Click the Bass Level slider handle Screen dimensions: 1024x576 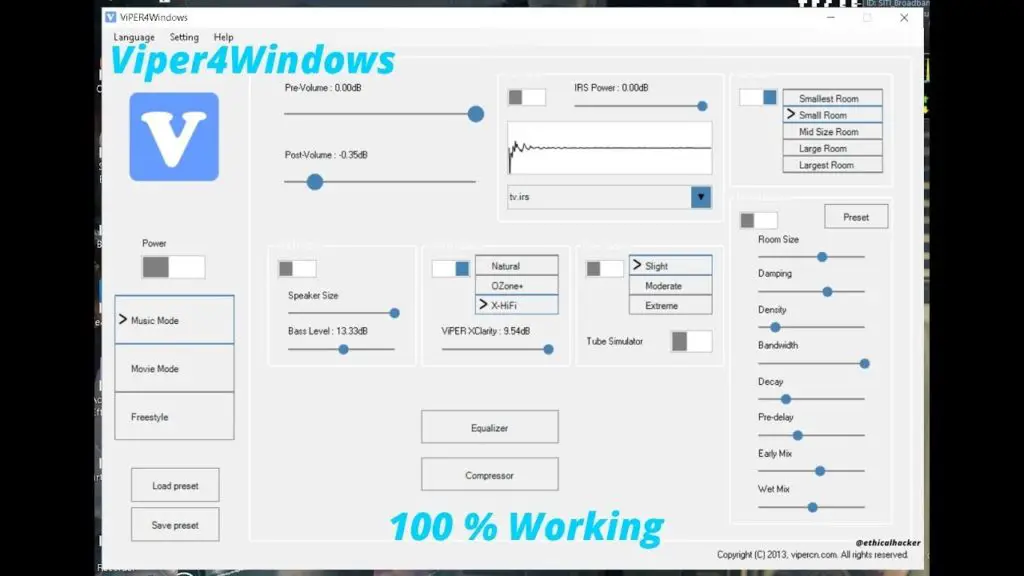tap(344, 349)
